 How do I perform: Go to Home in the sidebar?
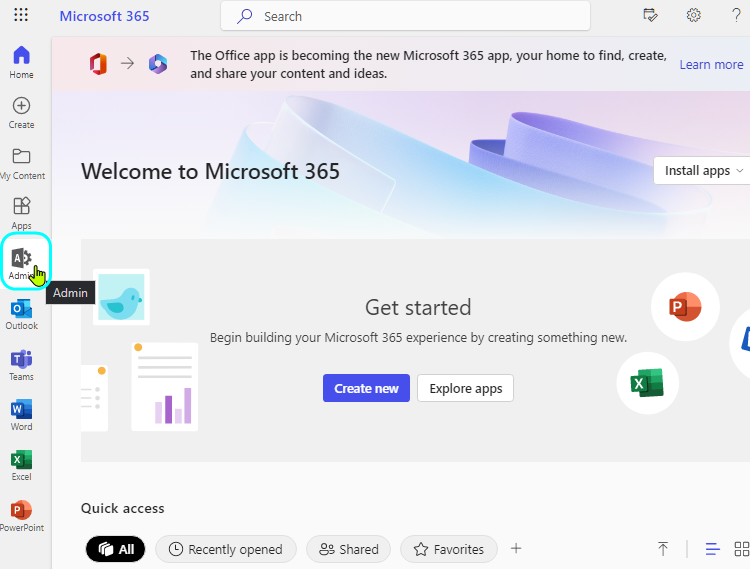tap(22, 62)
